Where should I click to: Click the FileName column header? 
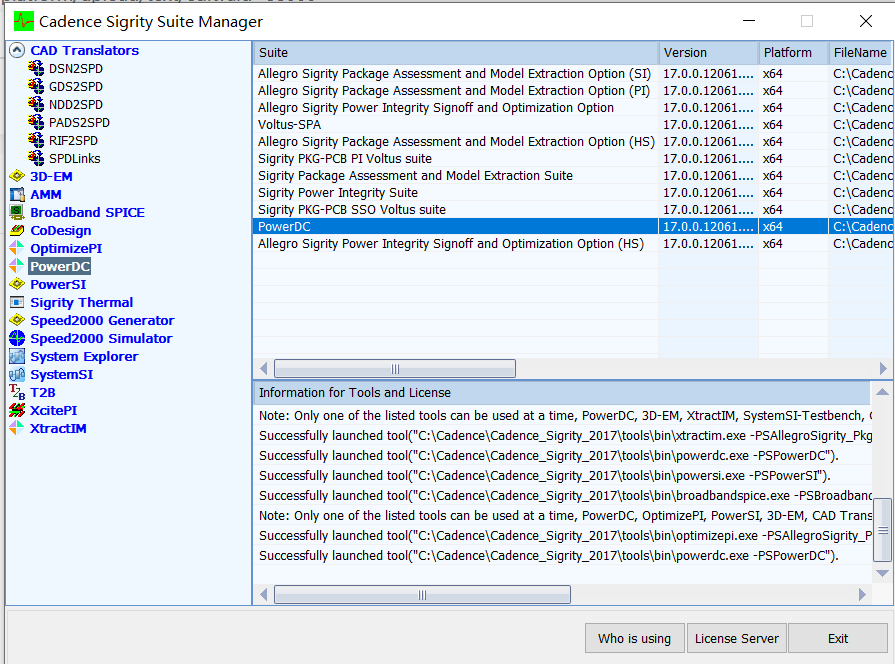(x=861, y=53)
